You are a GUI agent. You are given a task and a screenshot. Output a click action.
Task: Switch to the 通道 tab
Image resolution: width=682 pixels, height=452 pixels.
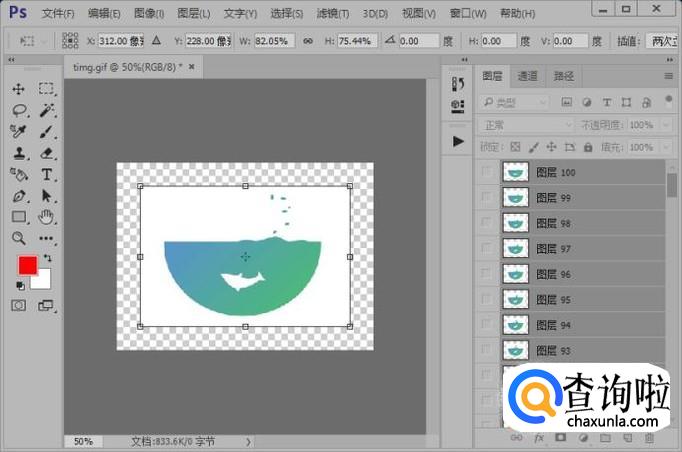(527, 76)
